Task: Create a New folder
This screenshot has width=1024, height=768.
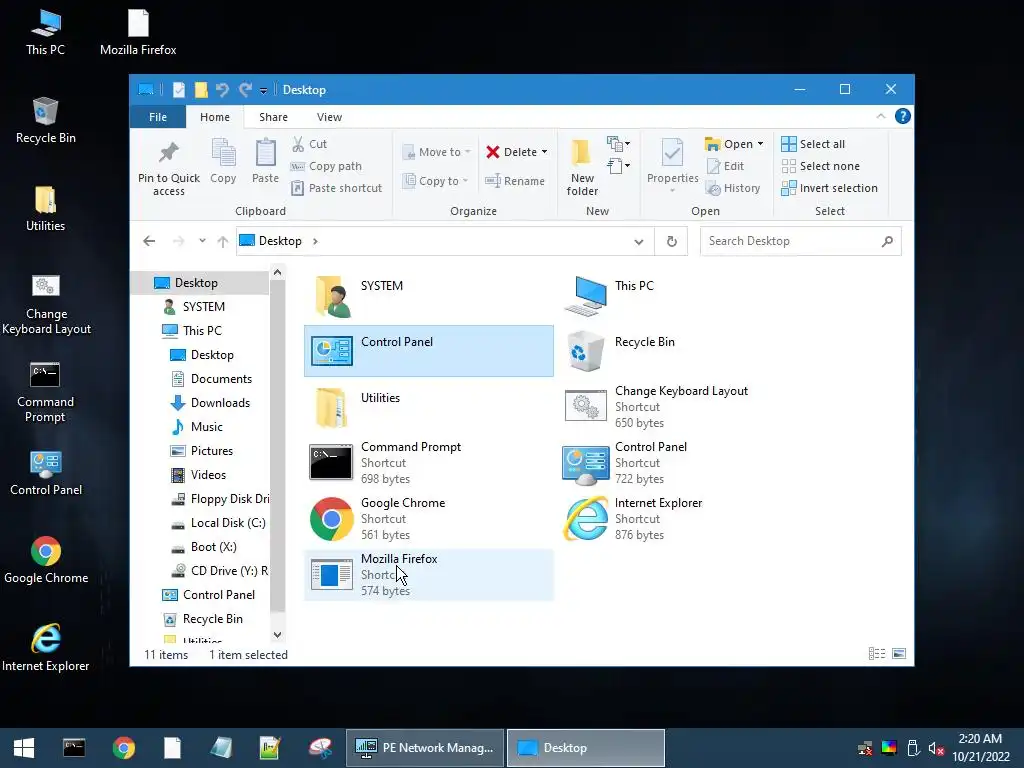Action: coord(582,167)
